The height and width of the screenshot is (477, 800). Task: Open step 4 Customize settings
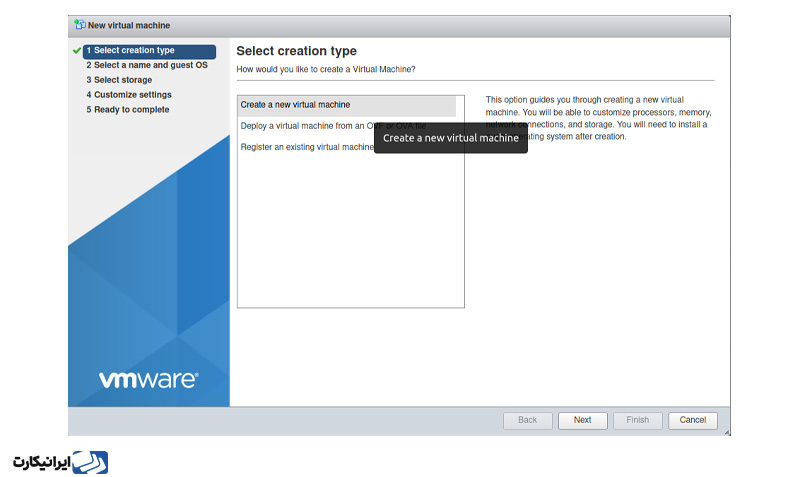point(129,95)
